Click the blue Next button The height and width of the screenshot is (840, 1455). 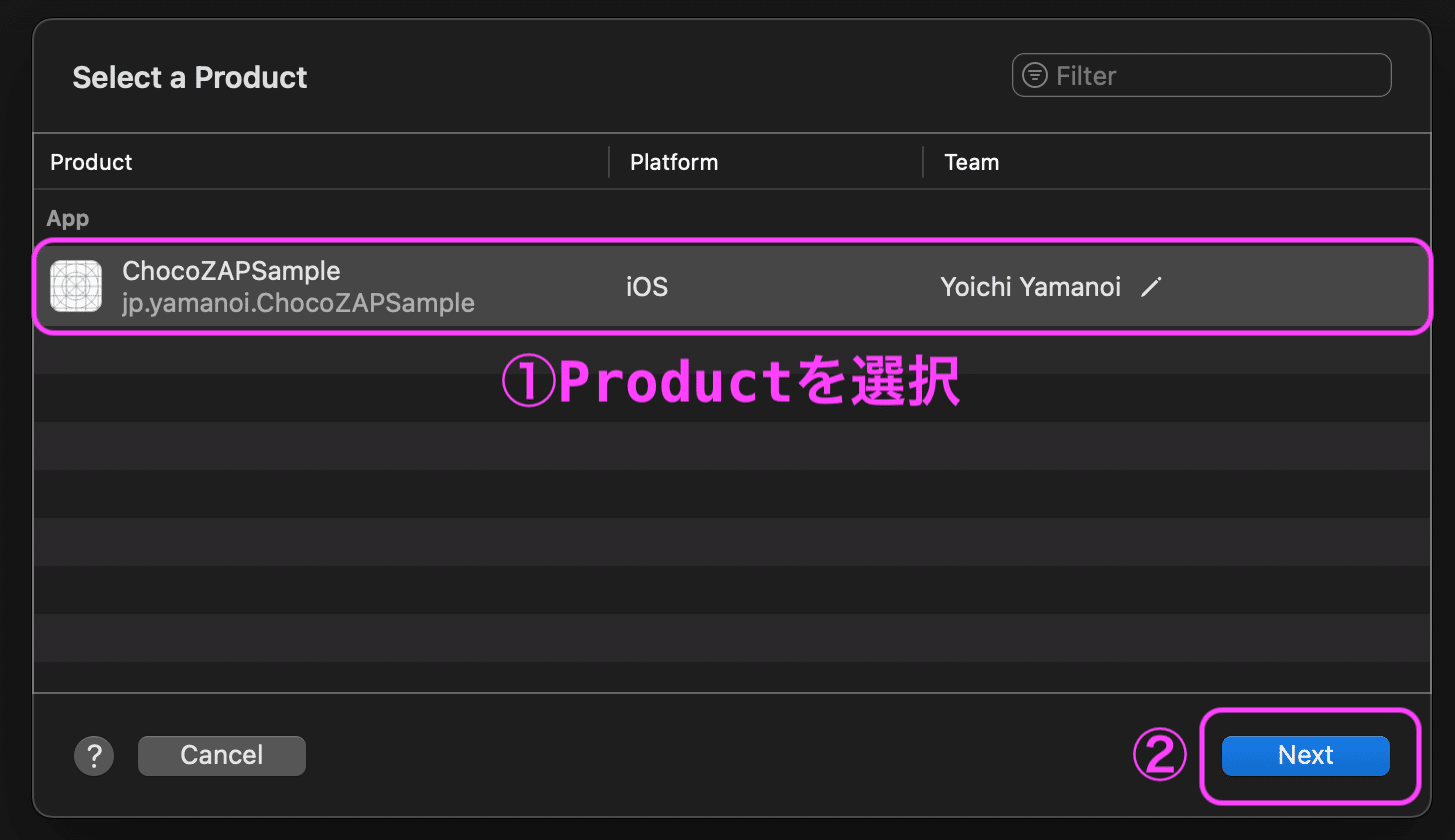click(1305, 755)
